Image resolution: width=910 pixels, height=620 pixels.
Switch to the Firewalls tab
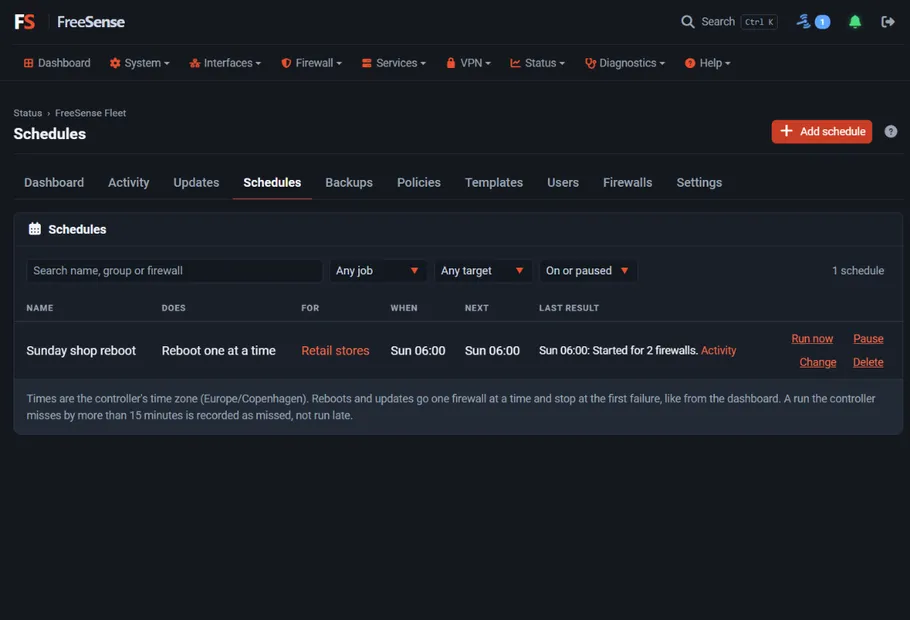(627, 182)
